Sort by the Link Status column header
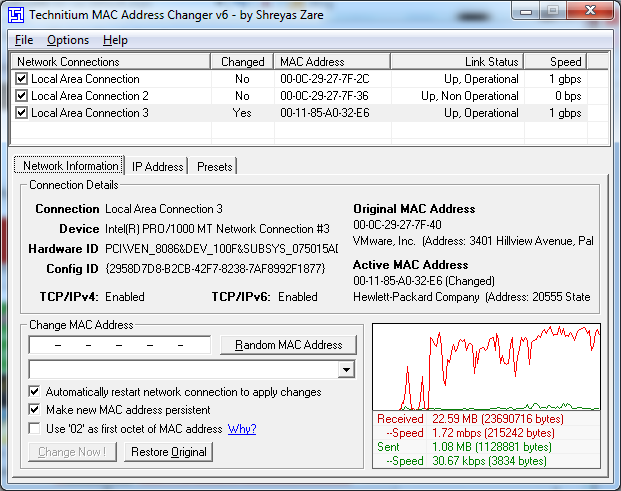This screenshot has width=621, height=491. (457, 62)
